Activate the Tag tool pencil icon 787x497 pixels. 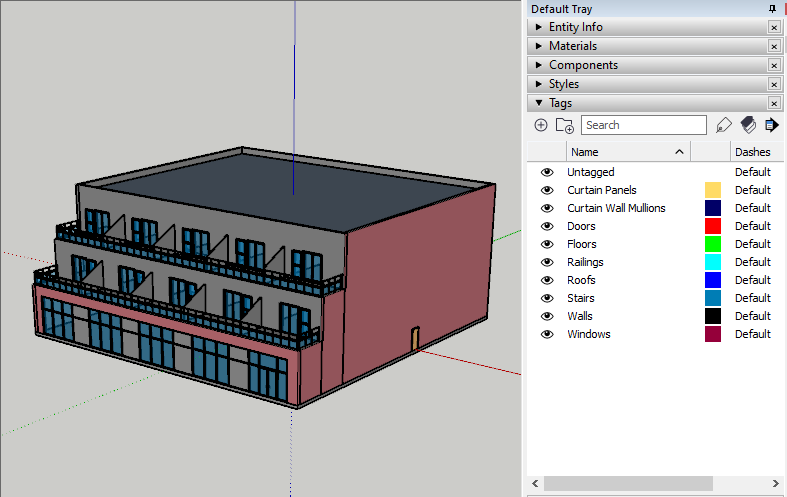[x=725, y=125]
